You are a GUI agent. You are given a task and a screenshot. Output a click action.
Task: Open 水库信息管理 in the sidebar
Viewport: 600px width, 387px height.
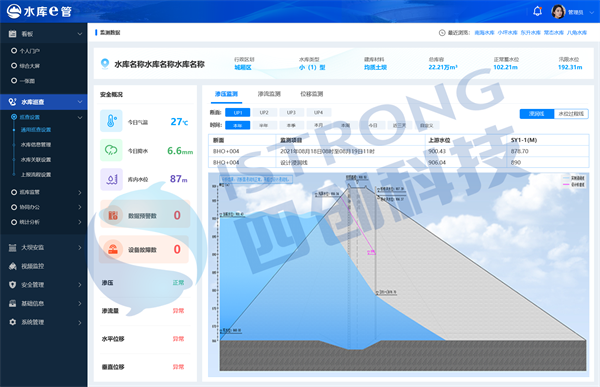(36, 144)
